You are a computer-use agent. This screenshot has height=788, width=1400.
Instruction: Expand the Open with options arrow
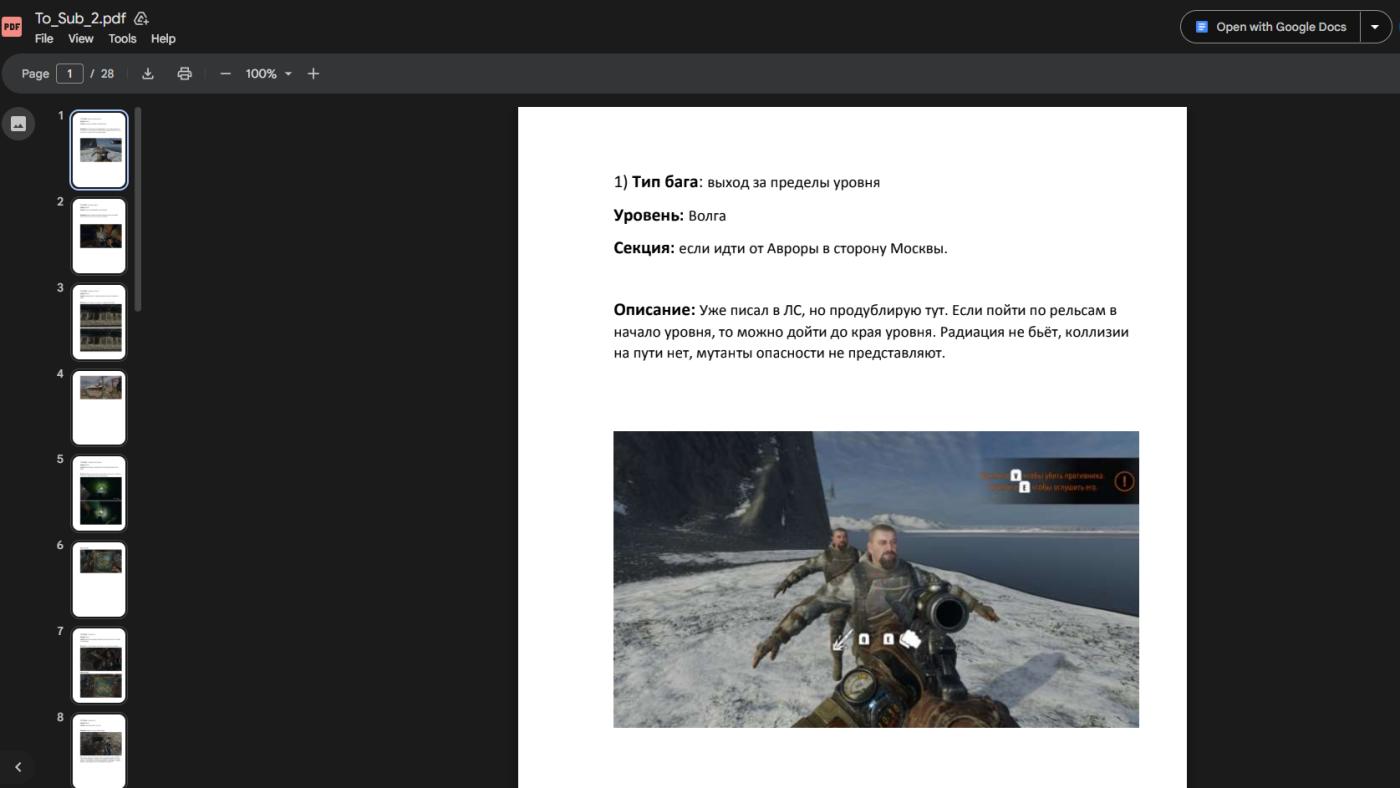pos(1375,27)
